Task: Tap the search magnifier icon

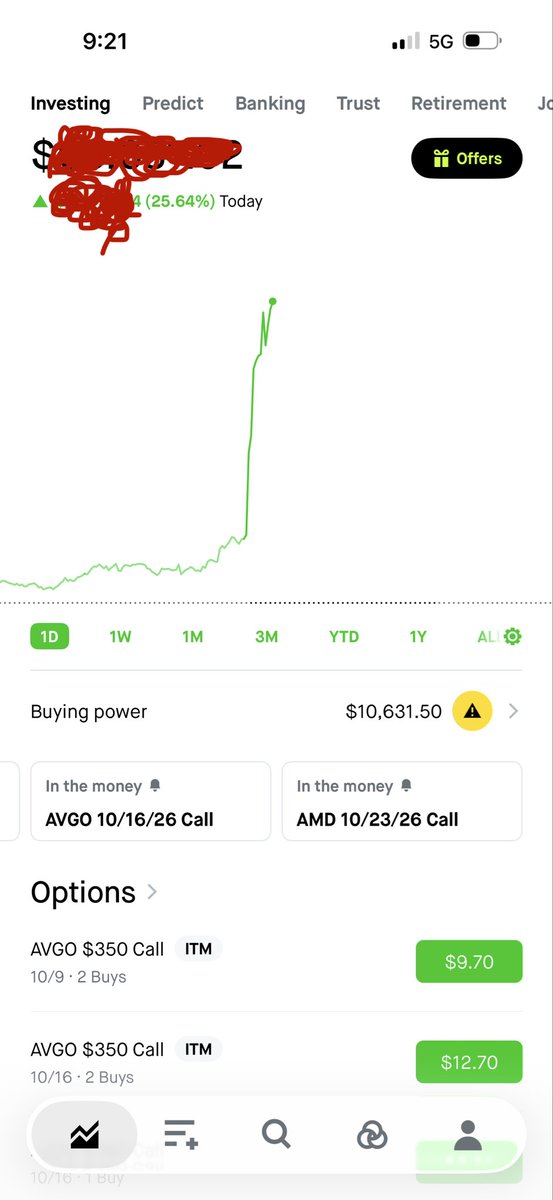Action: point(276,1134)
